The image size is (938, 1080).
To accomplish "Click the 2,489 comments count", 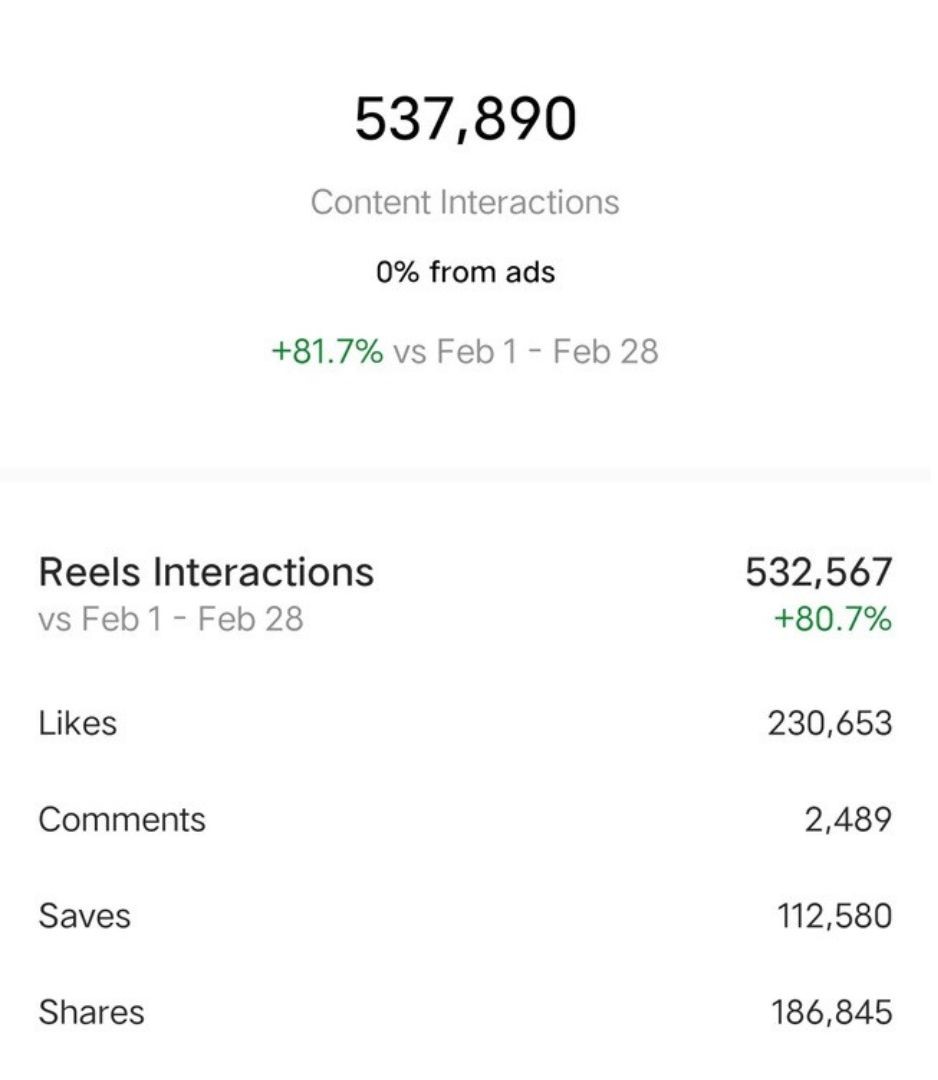I will coord(847,820).
